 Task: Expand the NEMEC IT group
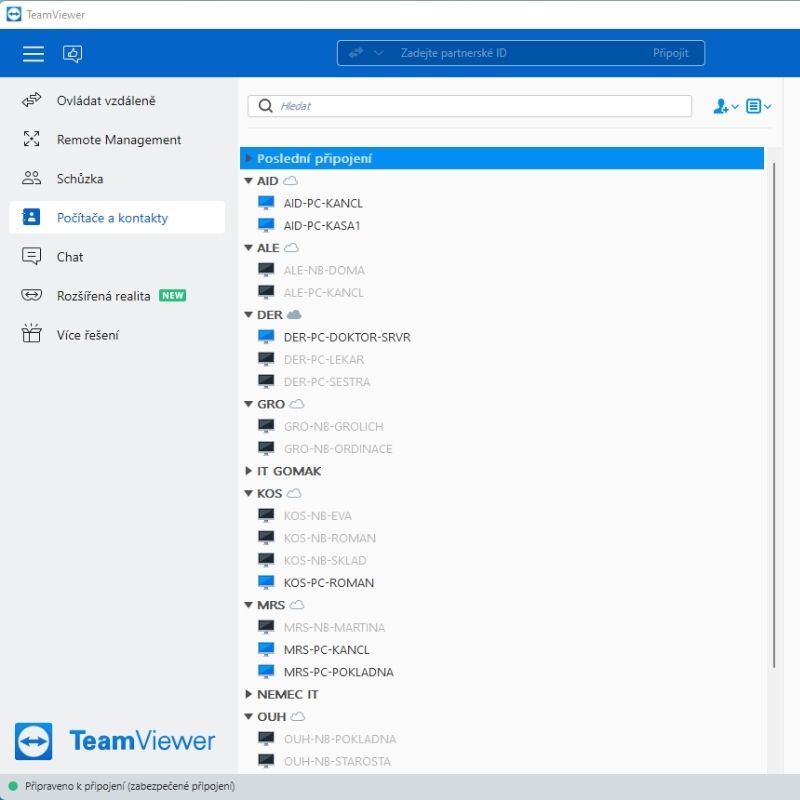248,694
